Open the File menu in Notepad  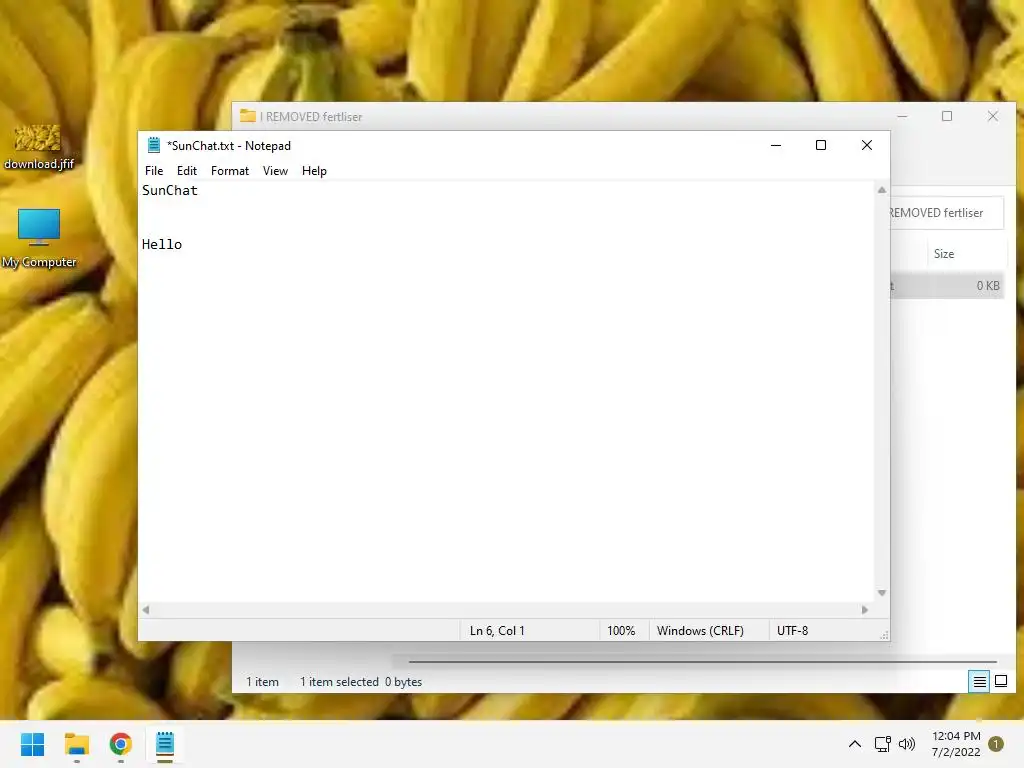pyautogui.click(x=154, y=170)
